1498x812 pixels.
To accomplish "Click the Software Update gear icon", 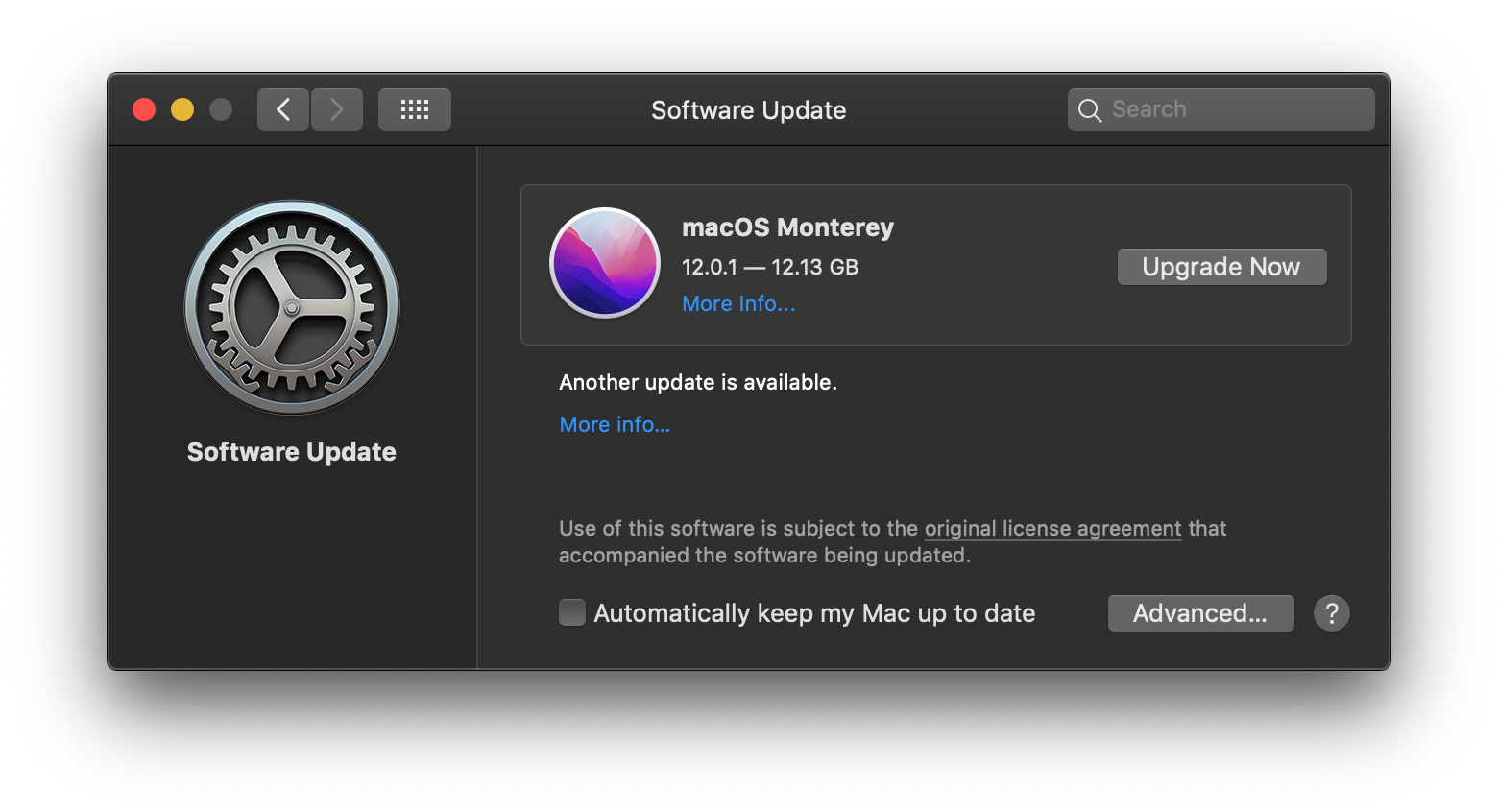I will tap(292, 307).
